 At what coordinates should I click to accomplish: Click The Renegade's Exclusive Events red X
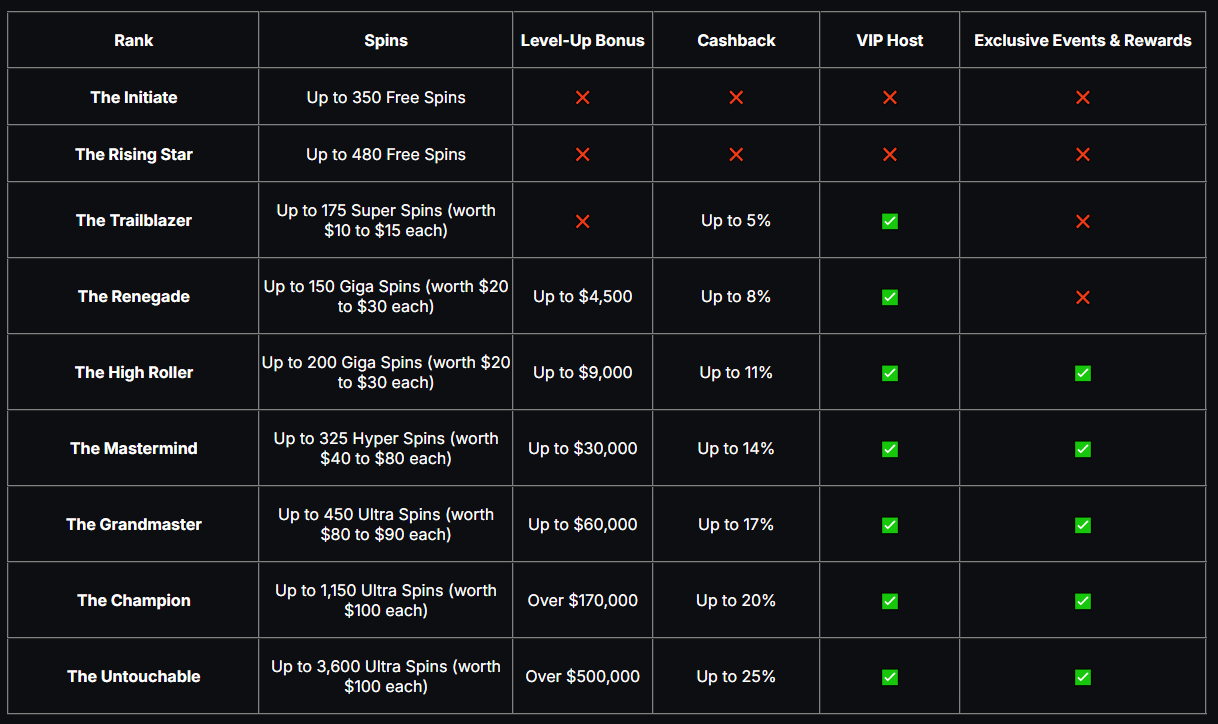click(x=1082, y=297)
